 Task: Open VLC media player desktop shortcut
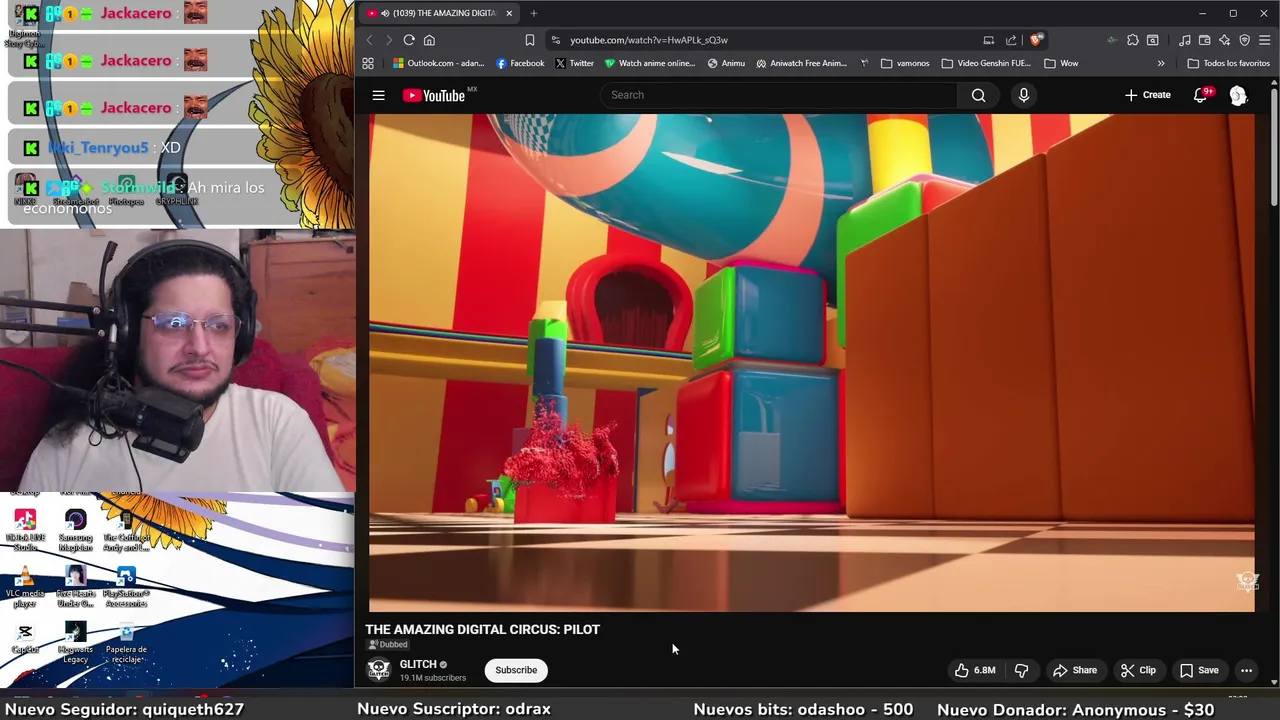point(25,586)
